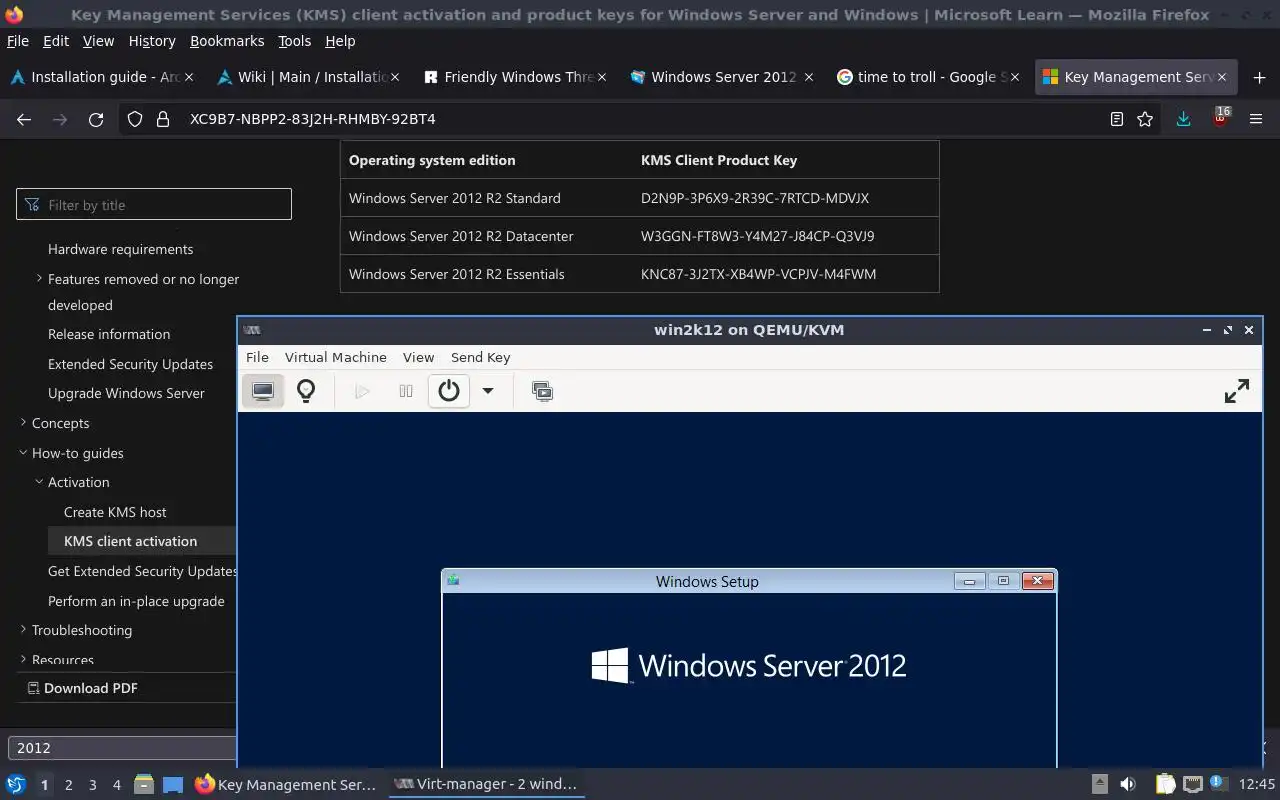Switch to time to troll Google tab
Viewport: 1280px width, 800px height.
pos(926,77)
